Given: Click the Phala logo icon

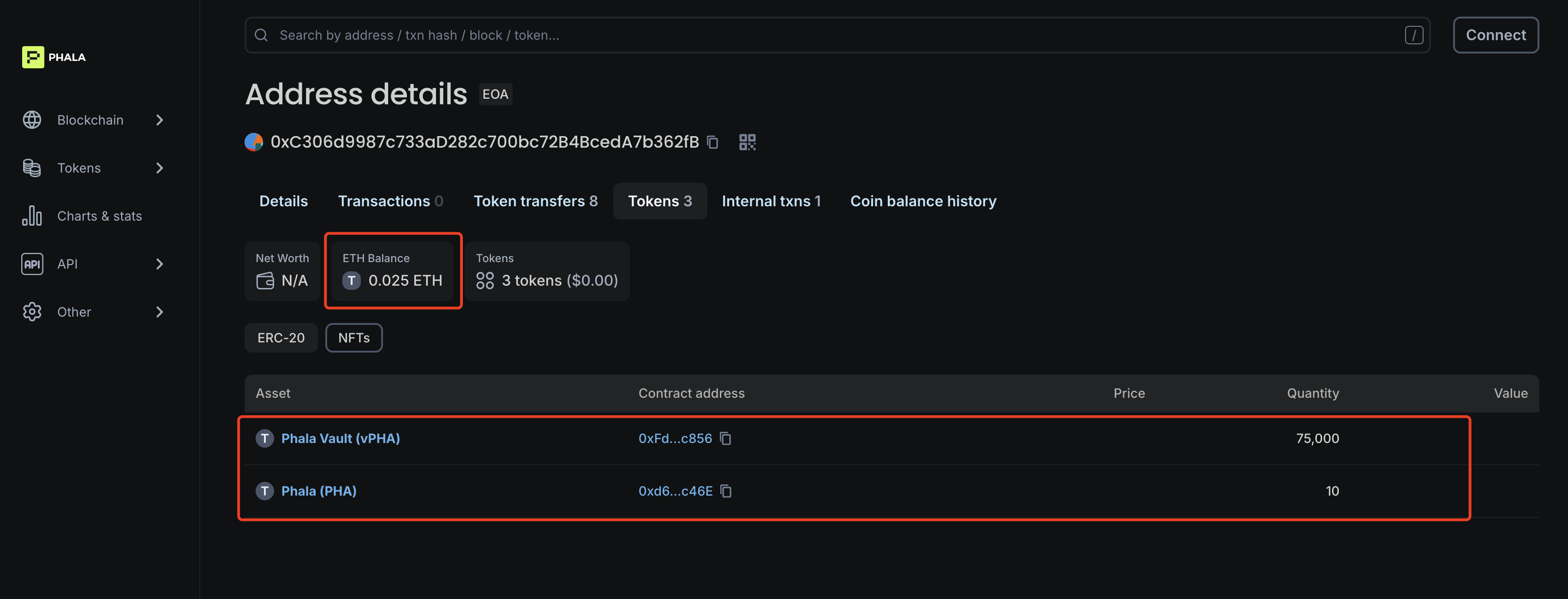Looking at the screenshot, I should pyautogui.click(x=33, y=57).
